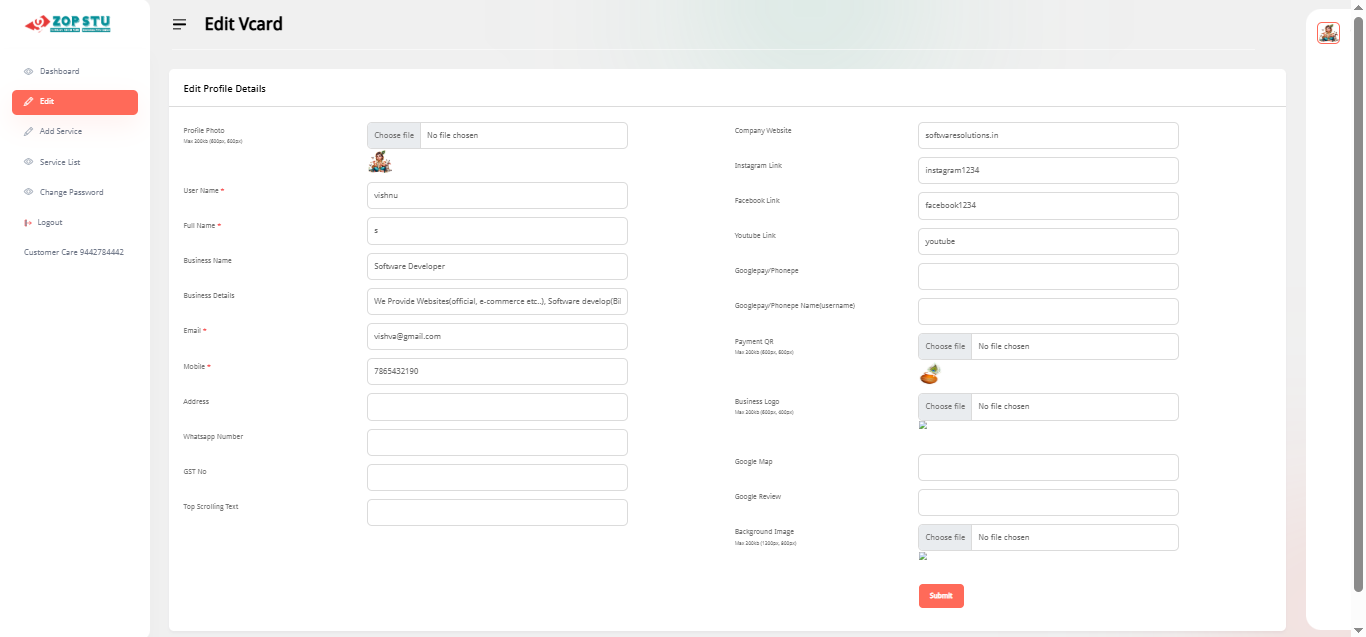Open the user avatar in top right

(1328, 33)
